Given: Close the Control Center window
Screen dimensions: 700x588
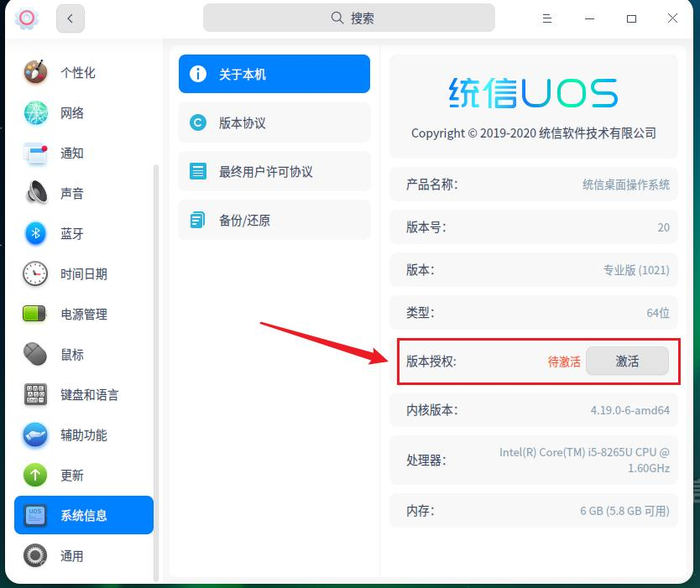Looking at the screenshot, I should [x=672, y=18].
